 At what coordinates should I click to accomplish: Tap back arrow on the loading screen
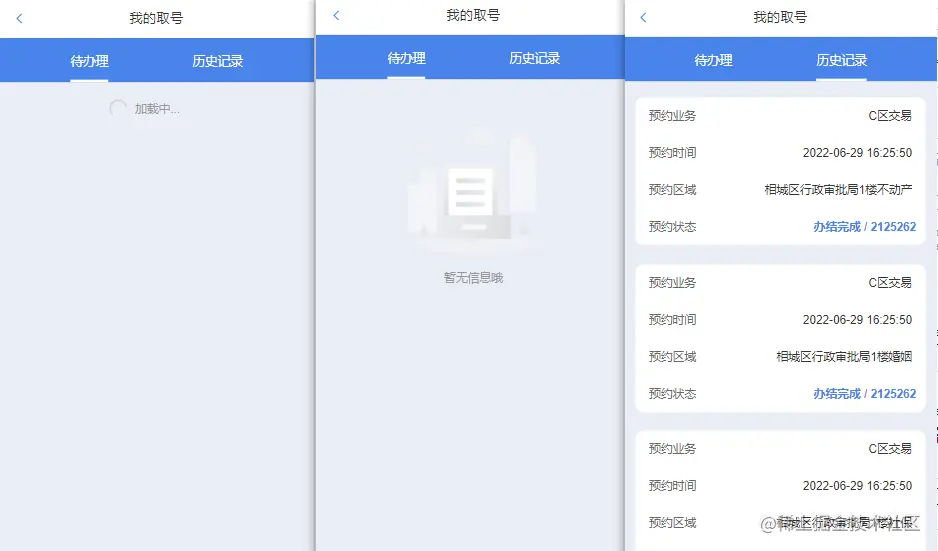19,19
